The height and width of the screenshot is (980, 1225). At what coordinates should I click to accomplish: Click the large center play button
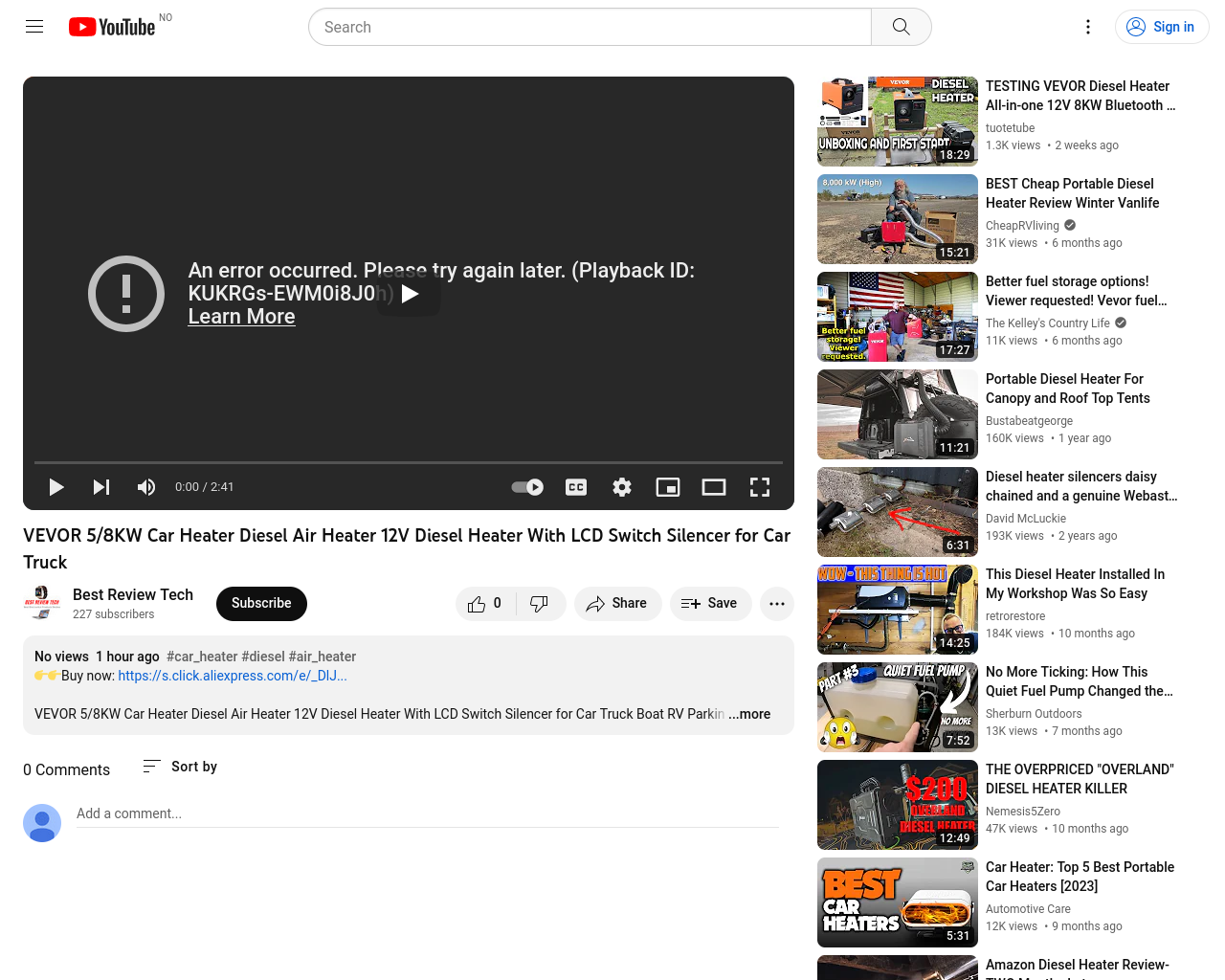[x=409, y=294]
